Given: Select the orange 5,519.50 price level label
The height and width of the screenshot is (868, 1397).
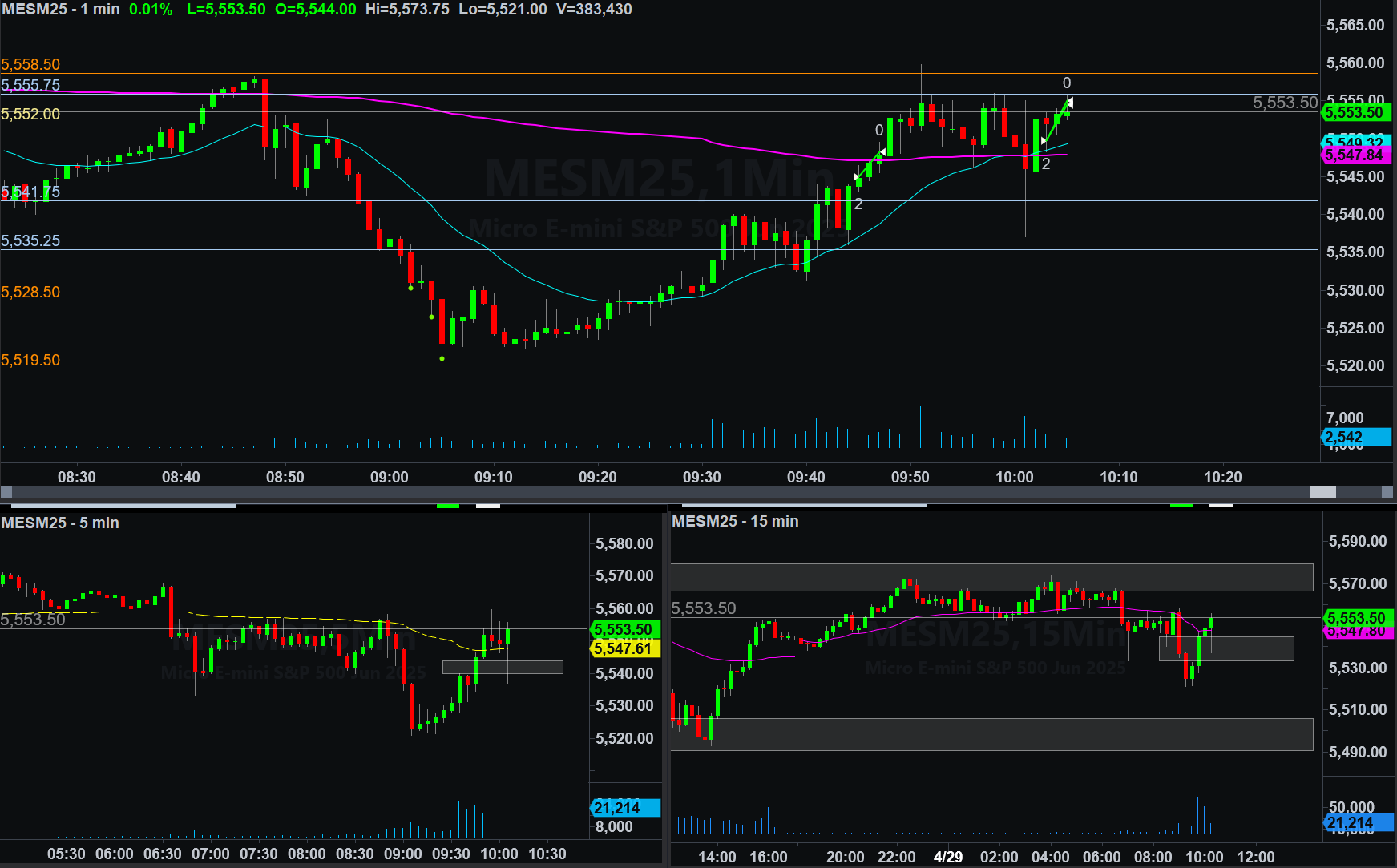Looking at the screenshot, I should (x=30, y=360).
